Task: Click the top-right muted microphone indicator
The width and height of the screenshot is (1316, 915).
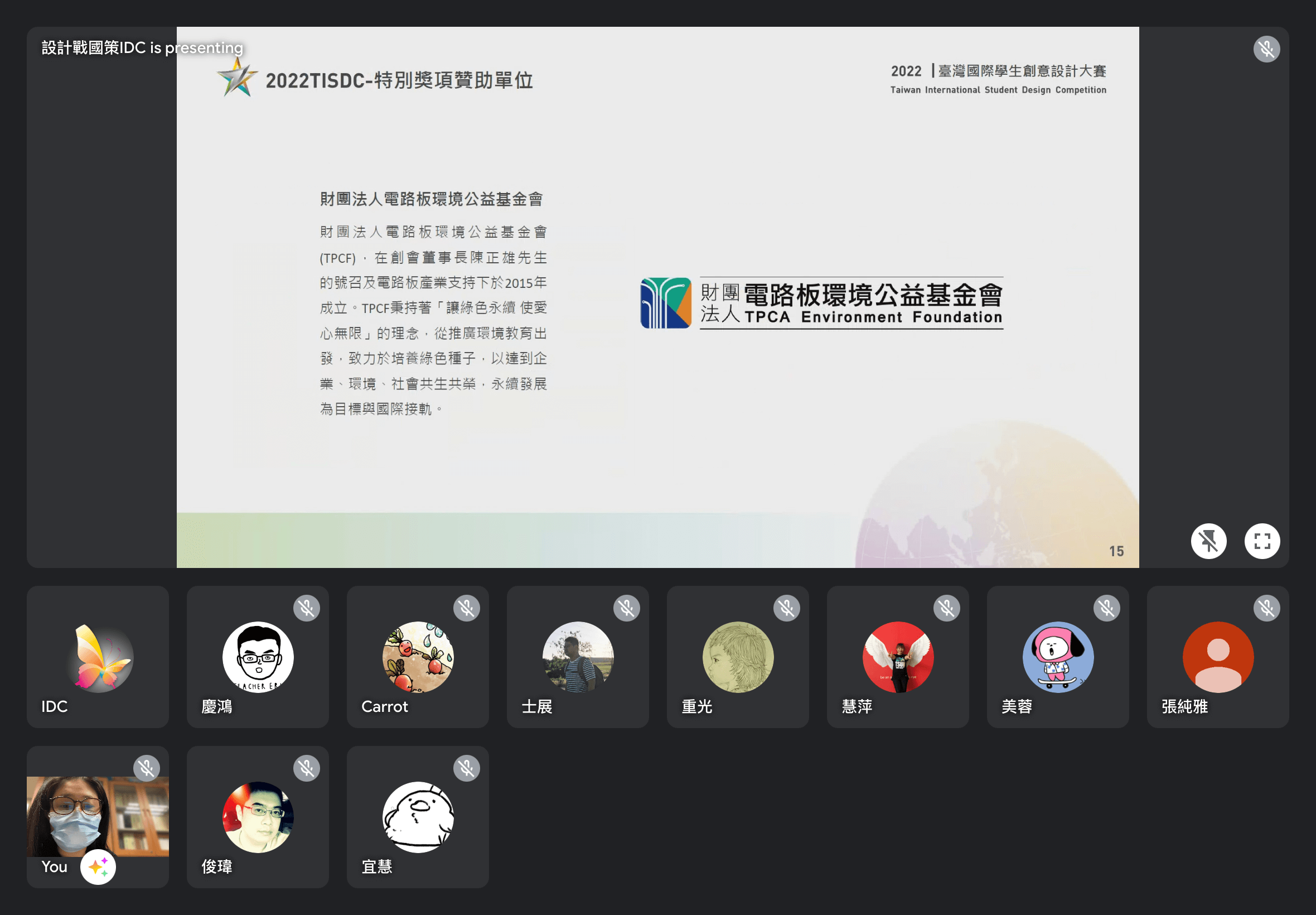Action: click(1268, 49)
